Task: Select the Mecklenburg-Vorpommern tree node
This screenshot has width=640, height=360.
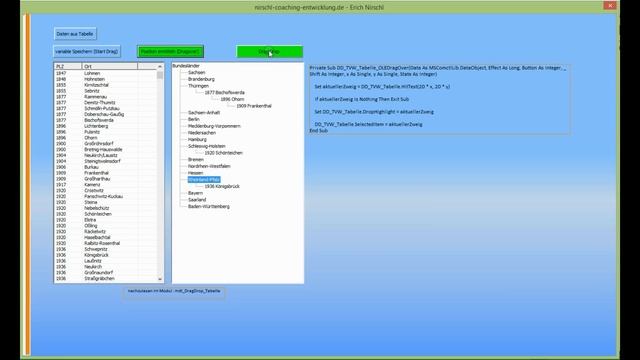Action: click(214, 126)
